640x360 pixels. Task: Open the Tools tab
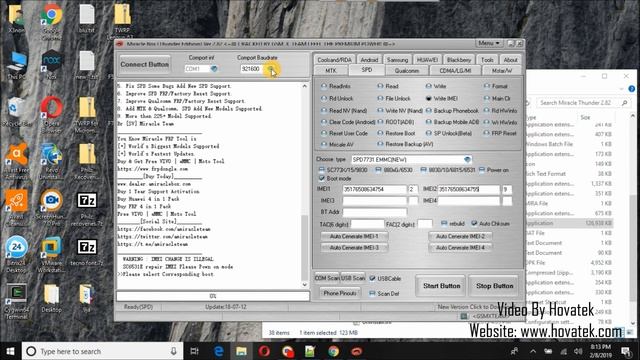(487, 60)
